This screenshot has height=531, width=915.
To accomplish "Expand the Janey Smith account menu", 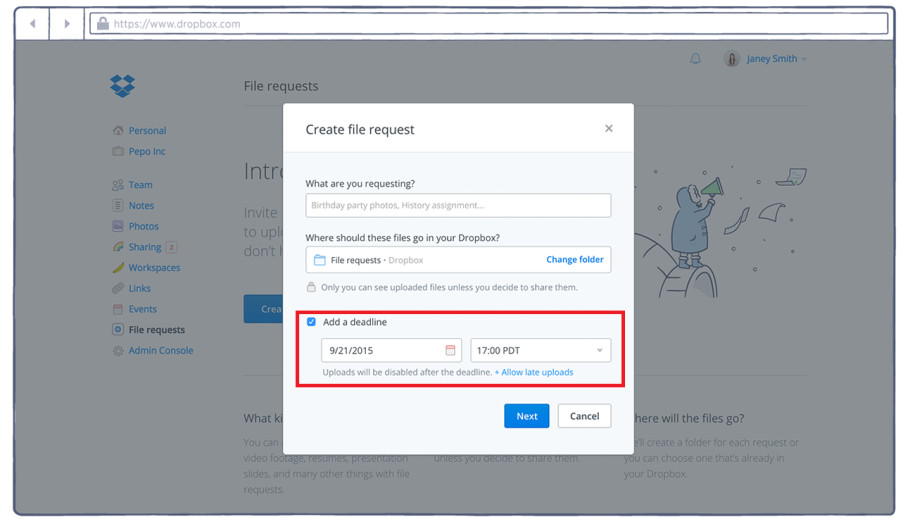I will click(x=776, y=58).
